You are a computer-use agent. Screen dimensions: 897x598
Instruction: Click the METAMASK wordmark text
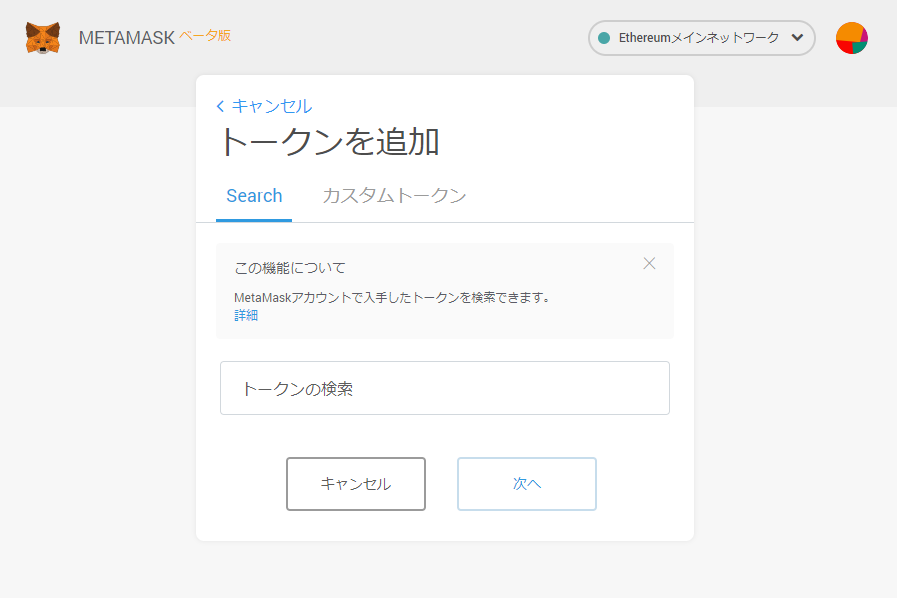126,39
